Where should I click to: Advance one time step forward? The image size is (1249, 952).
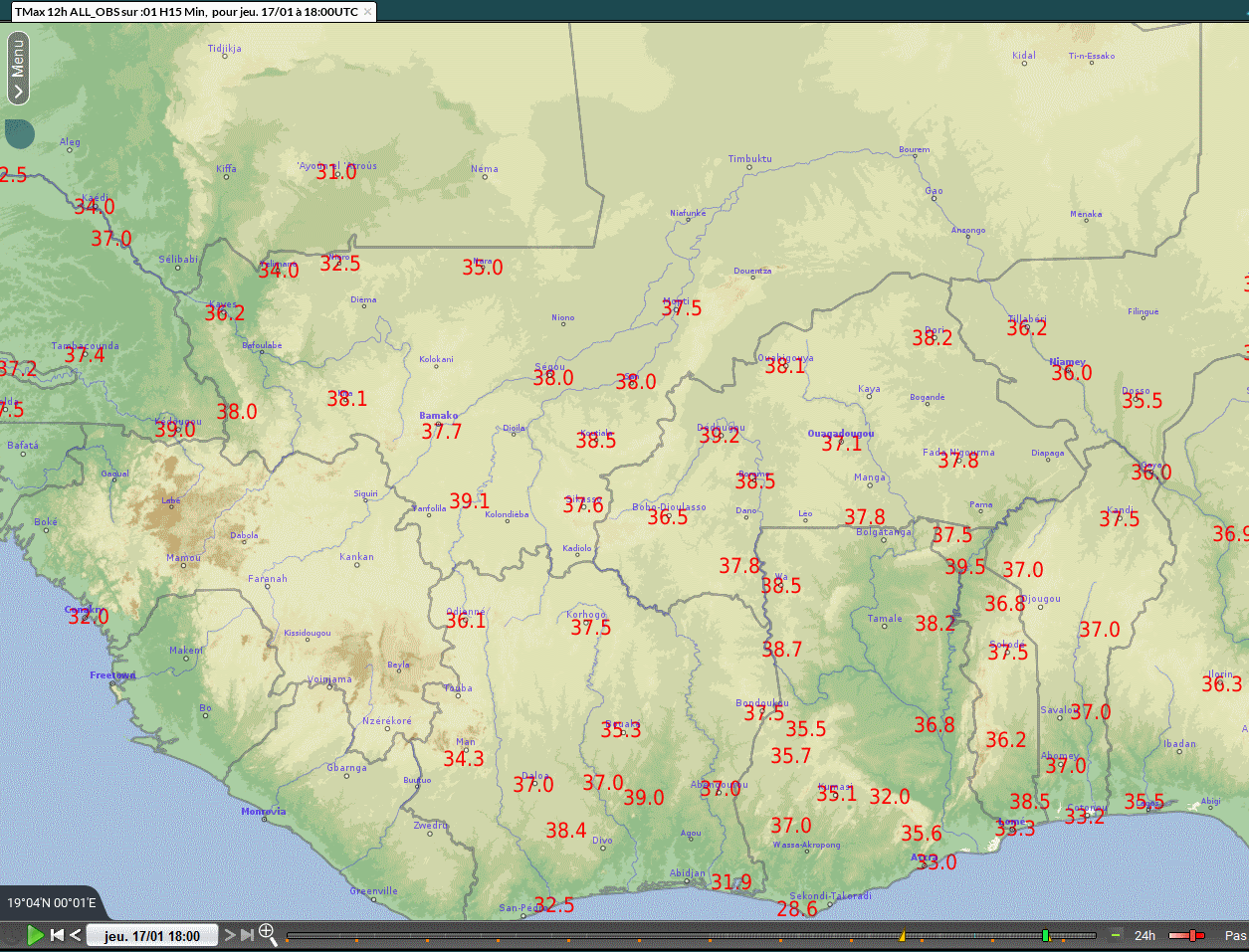tap(229, 935)
